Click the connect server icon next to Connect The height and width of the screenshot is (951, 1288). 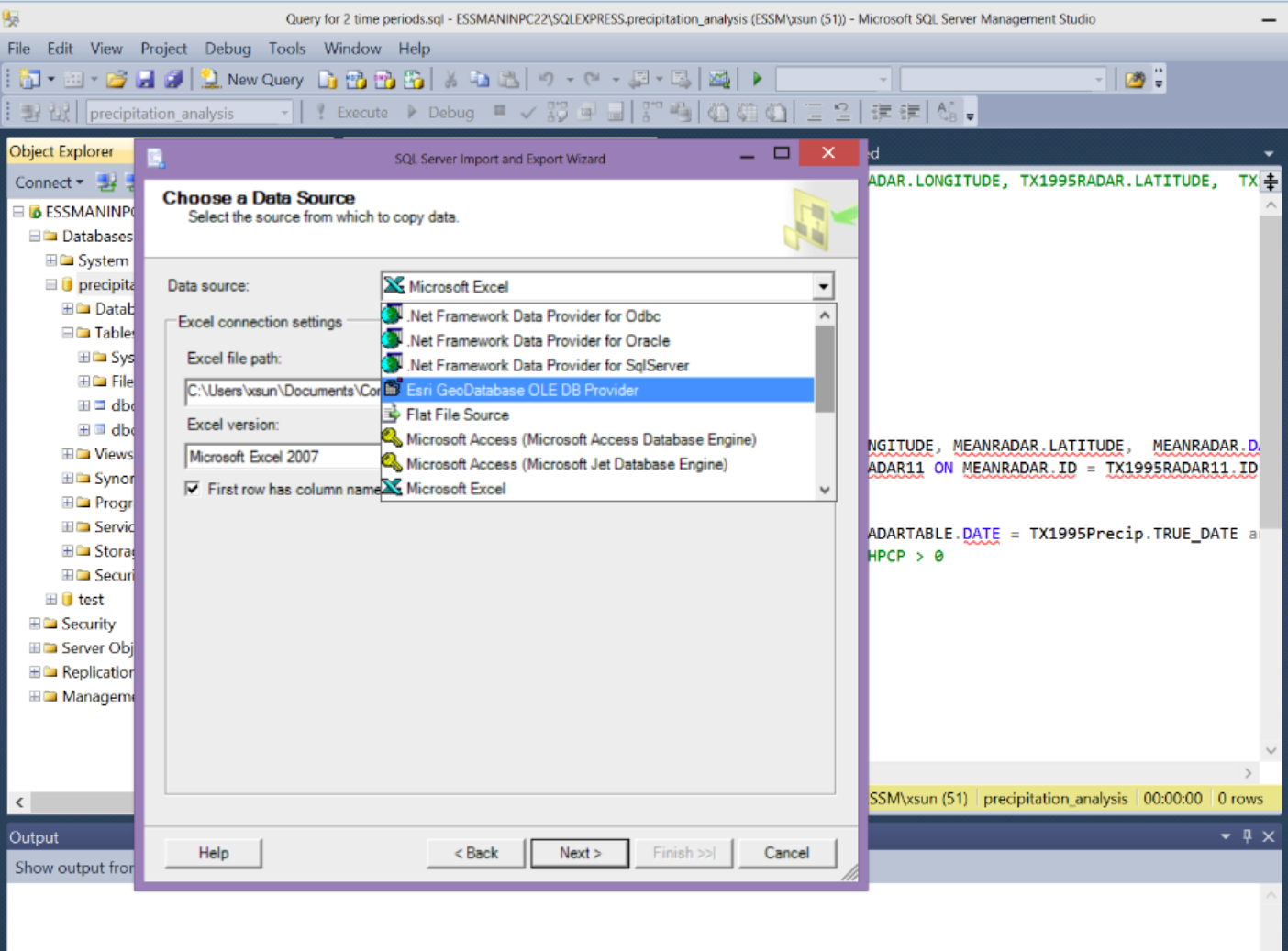106,182
